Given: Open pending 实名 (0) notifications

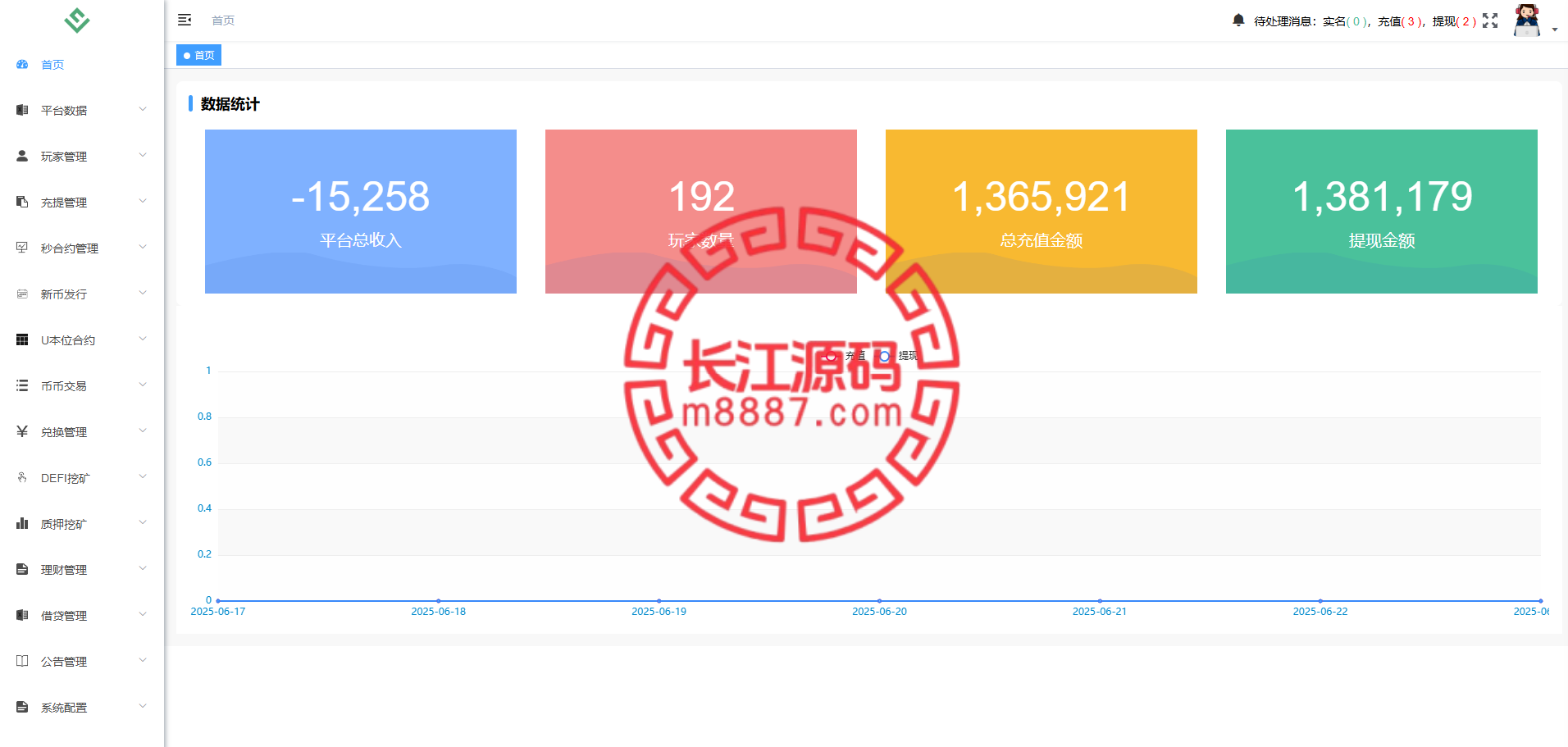Looking at the screenshot, I should [1347, 21].
